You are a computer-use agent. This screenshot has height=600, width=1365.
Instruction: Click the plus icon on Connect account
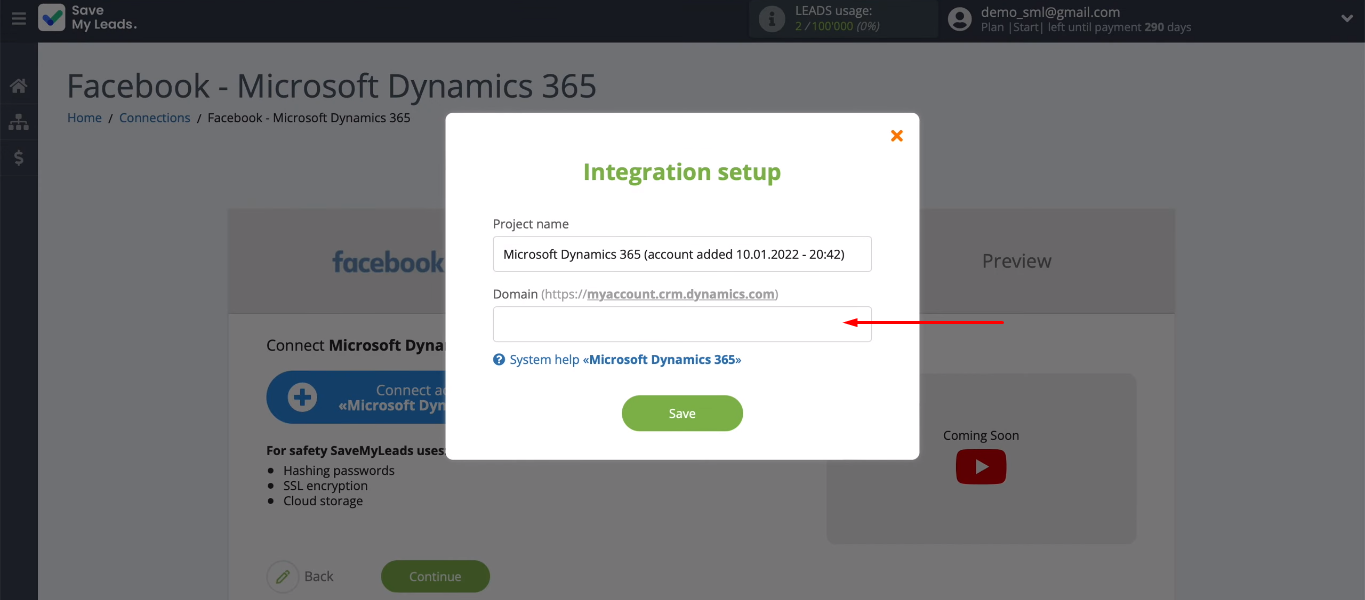click(302, 398)
